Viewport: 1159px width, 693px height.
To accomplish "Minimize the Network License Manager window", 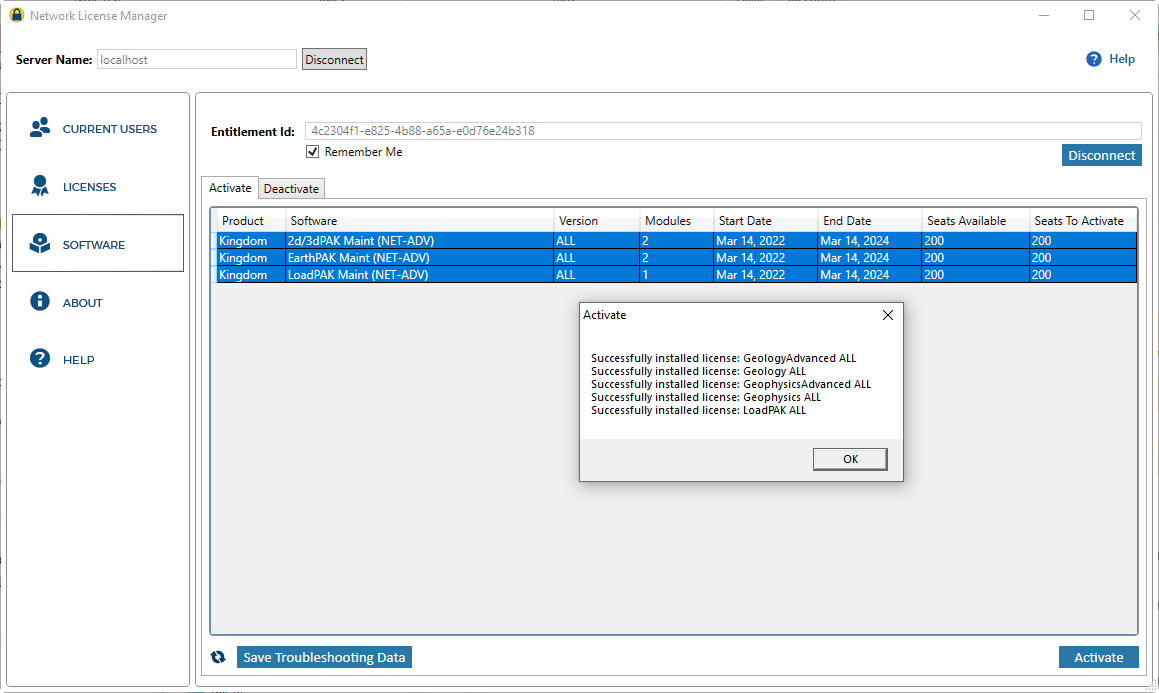I will (x=1044, y=16).
